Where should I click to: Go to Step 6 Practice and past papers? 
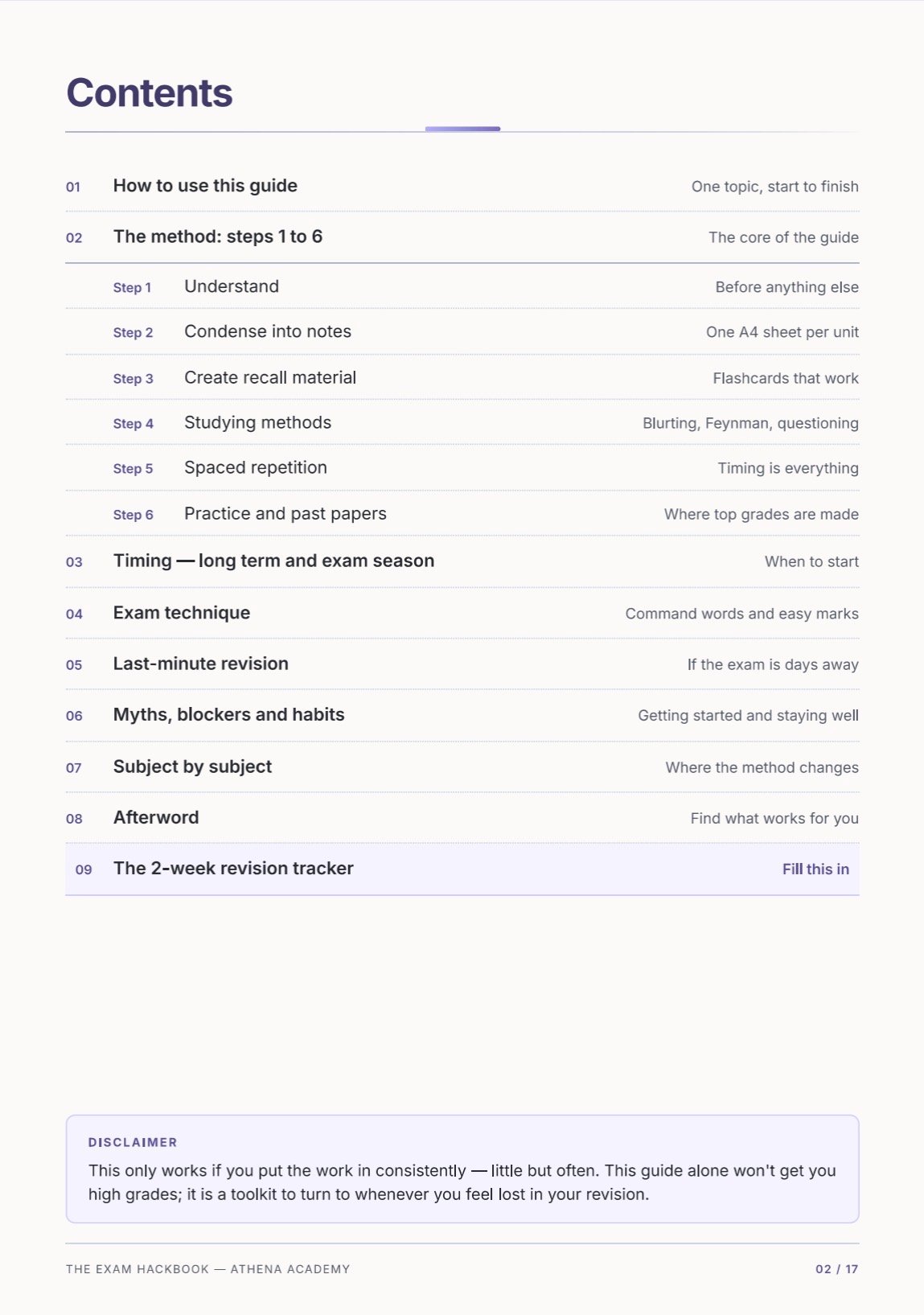click(462, 513)
